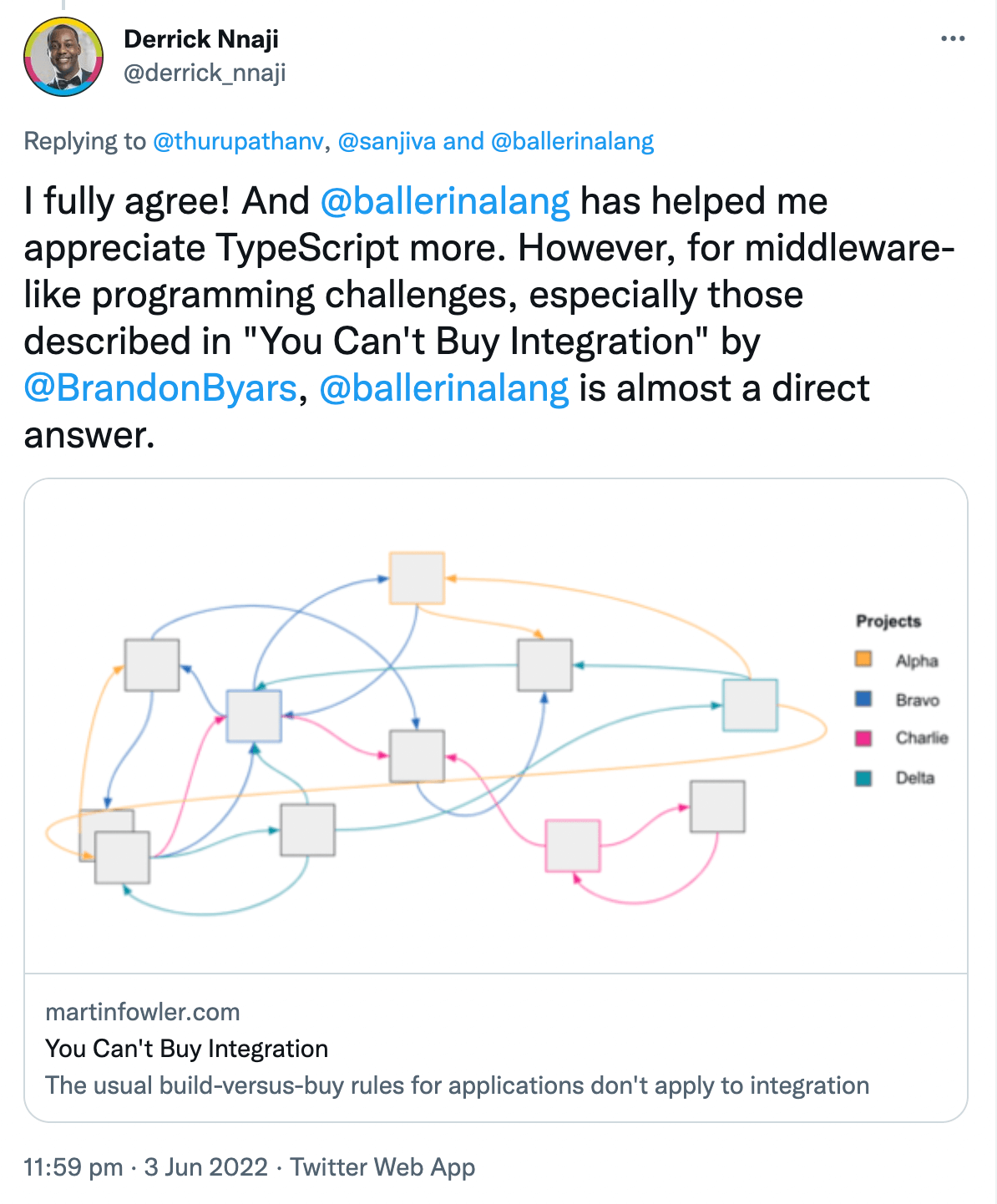Visit @thurupathanv in the reply line
The height and width of the screenshot is (1204, 997).
pyautogui.click(x=238, y=141)
